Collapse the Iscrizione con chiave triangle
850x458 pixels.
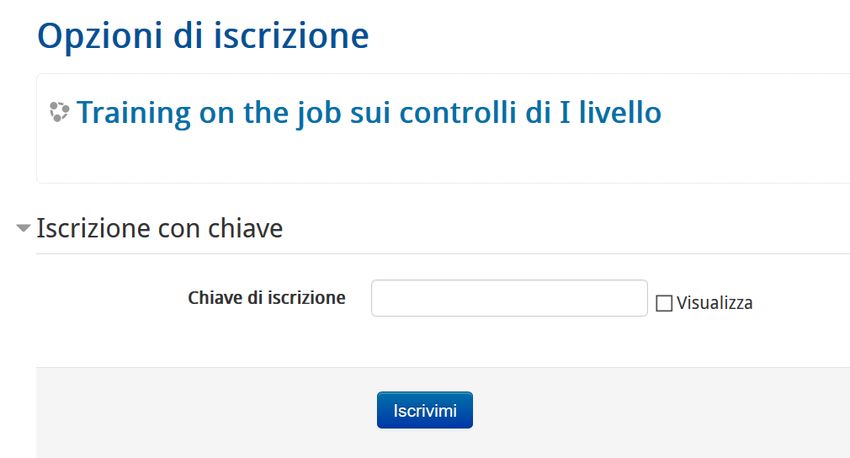23,228
